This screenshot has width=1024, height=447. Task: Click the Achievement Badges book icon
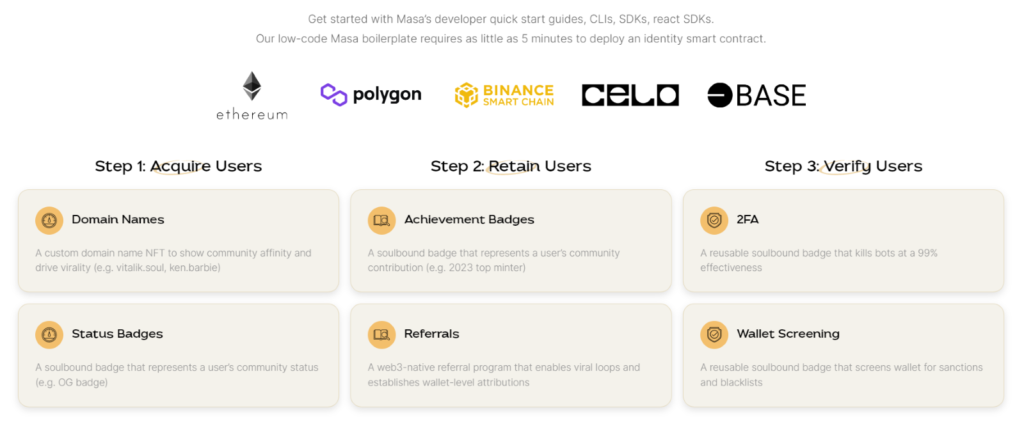[381, 220]
